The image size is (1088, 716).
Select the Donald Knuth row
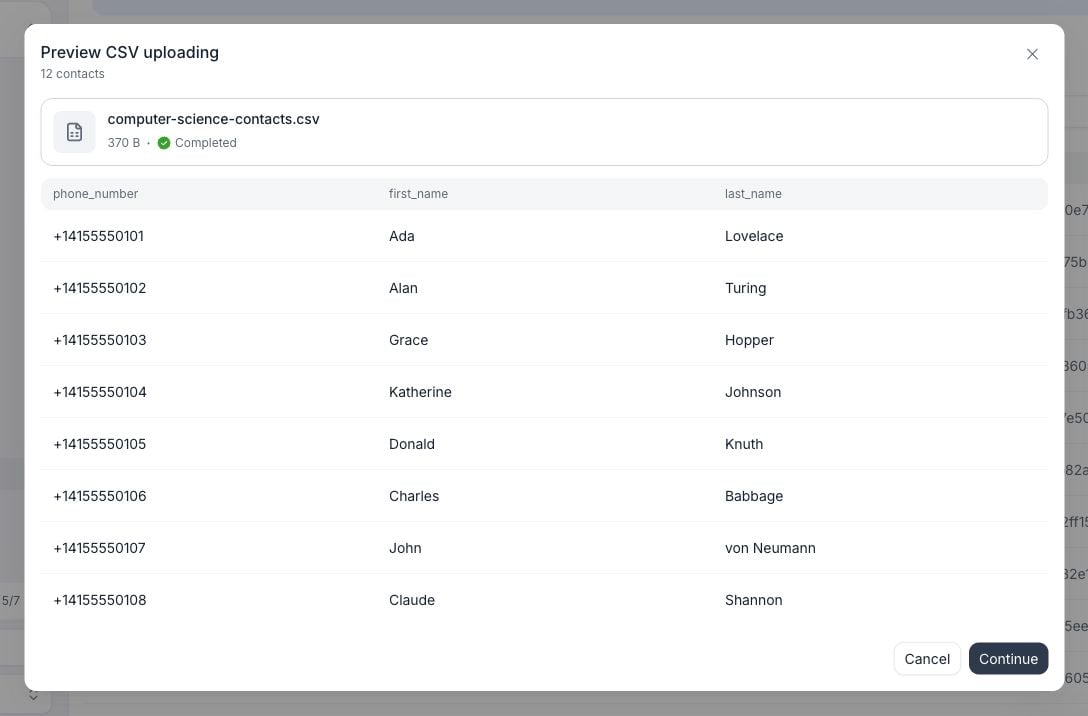pyautogui.click(x=544, y=444)
